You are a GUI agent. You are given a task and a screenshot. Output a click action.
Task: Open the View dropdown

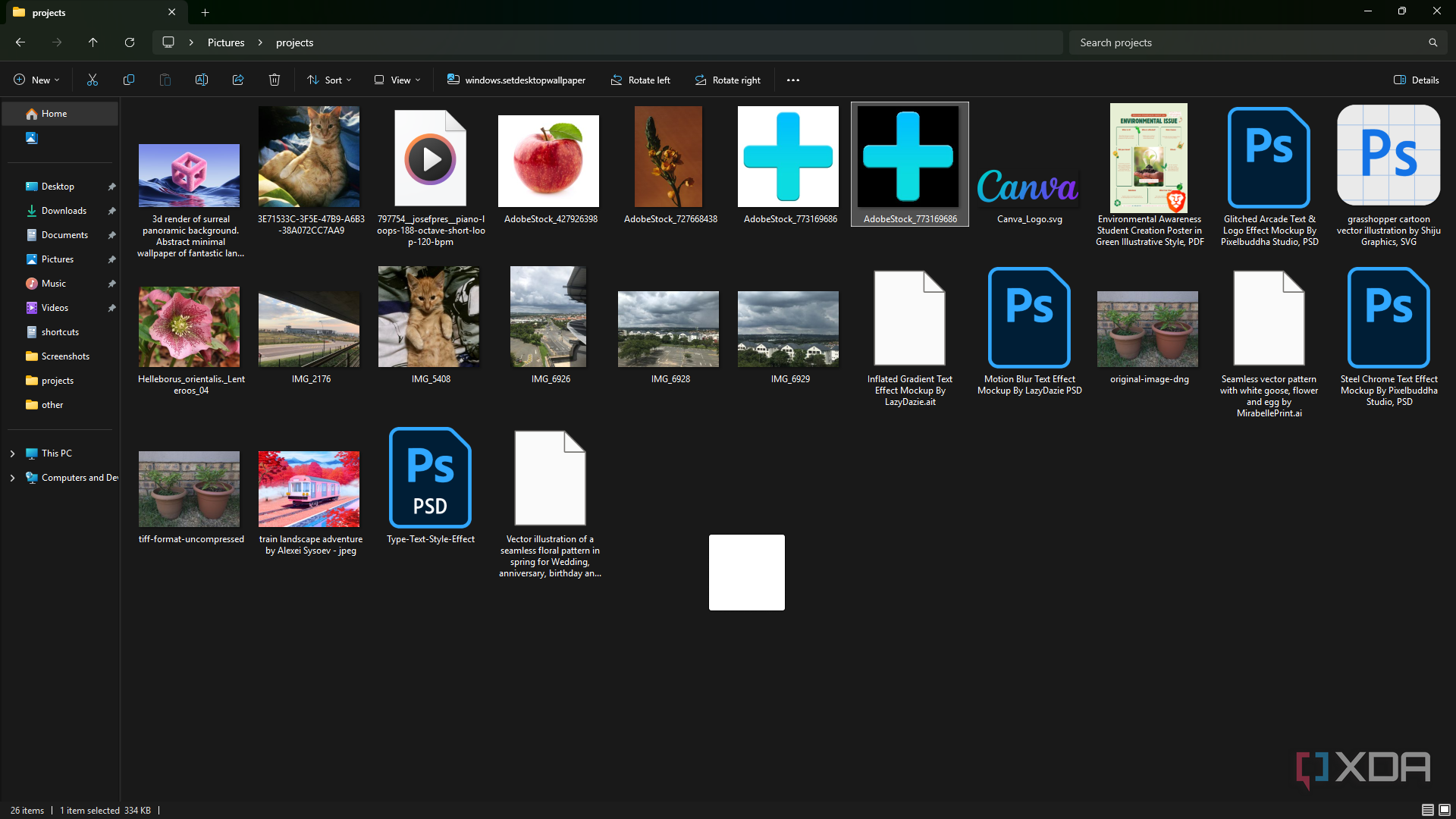coord(395,80)
